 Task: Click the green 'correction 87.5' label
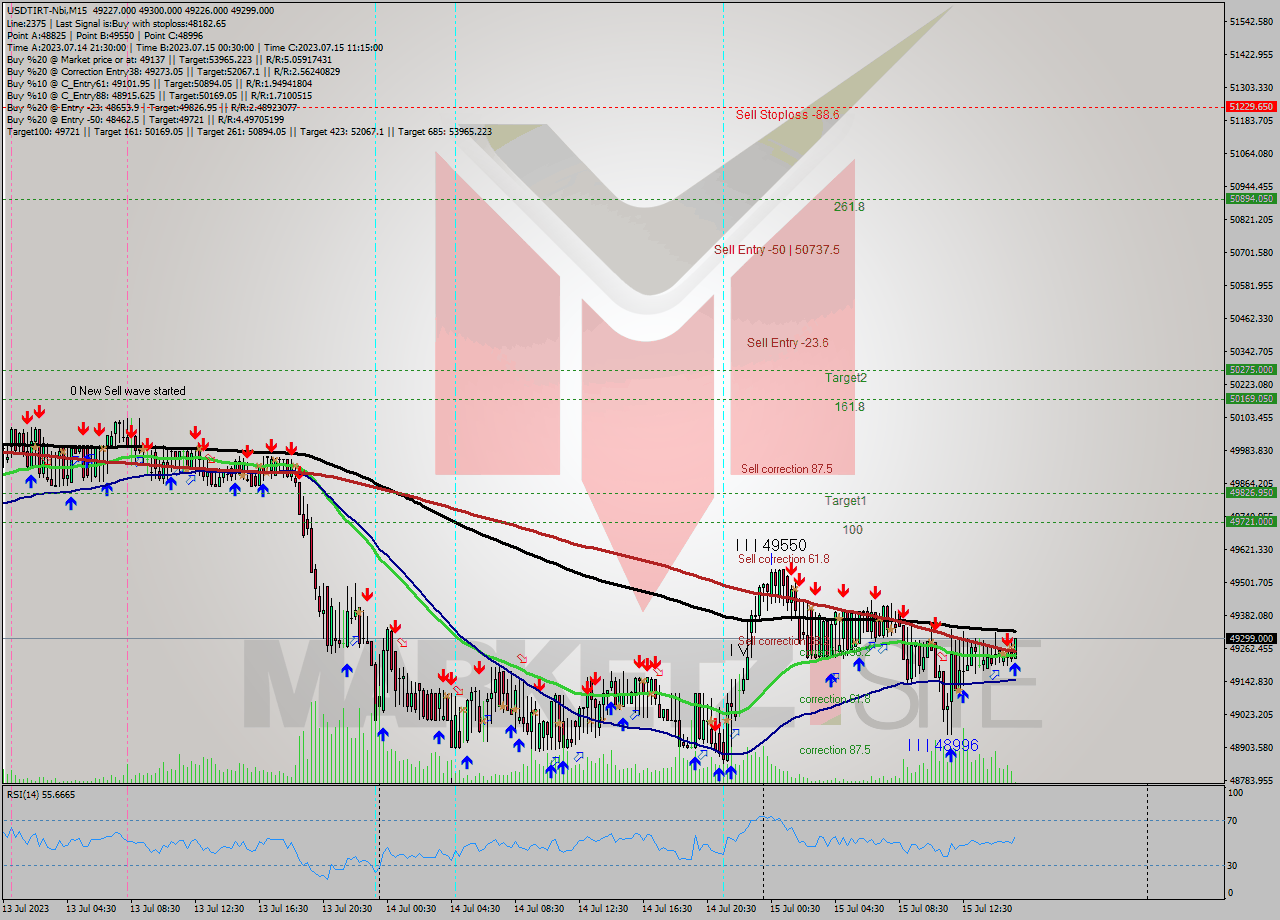click(835, 750)
